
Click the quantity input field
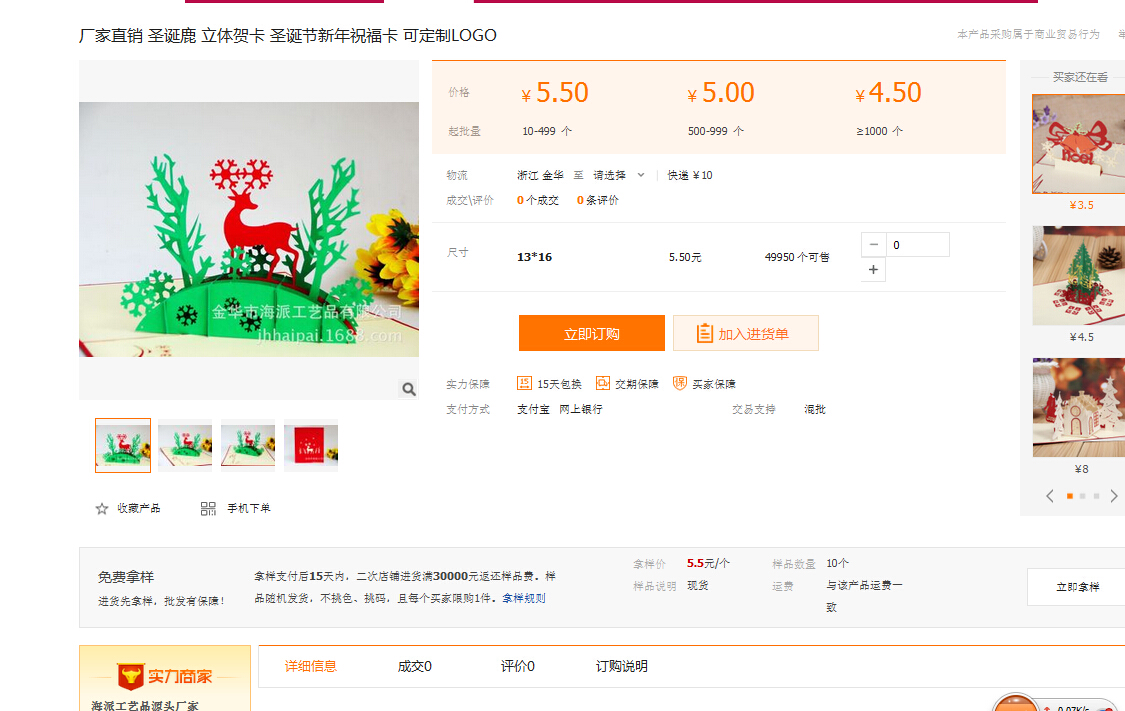point(917,245)
